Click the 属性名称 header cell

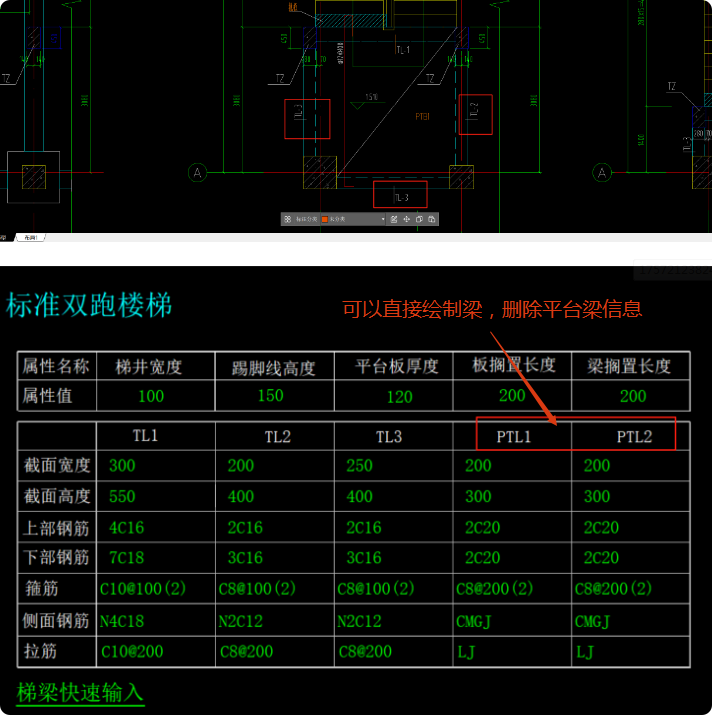tap(56, 366)
